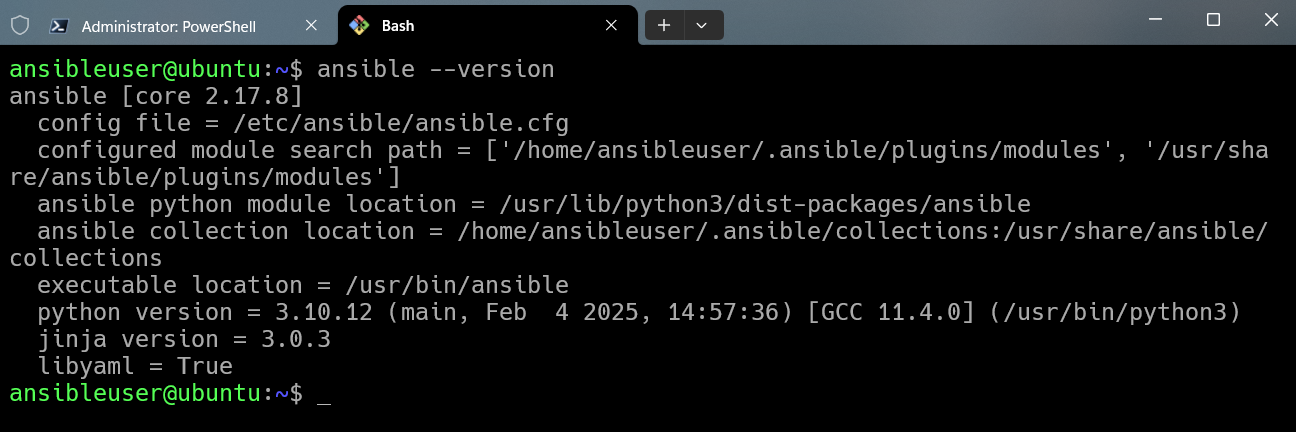Click the 'ansible --version' command text
The height and width of the screenshot is (432, 1296).
(x=435, y=70)
